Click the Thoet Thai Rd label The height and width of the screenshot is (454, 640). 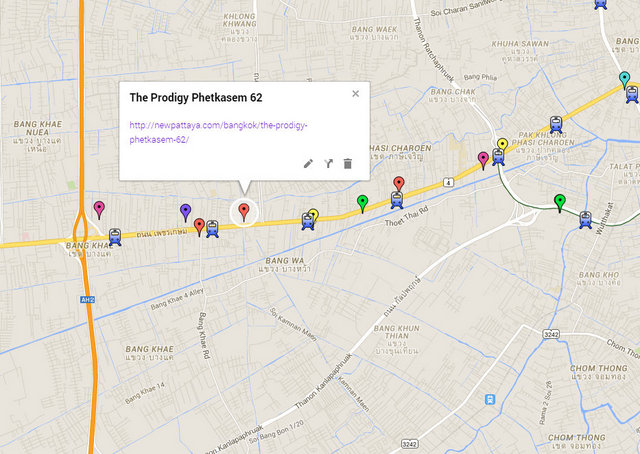pos(407,217)
